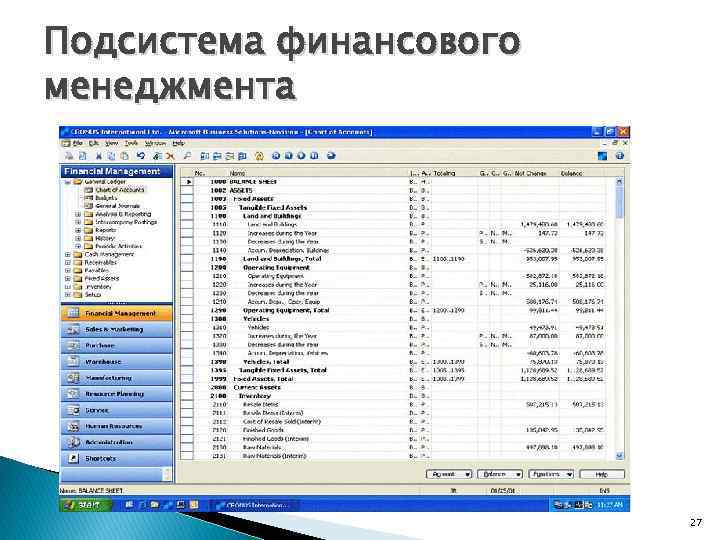Expand the History folder node
The height and width of the screenshot is (540, 720).
(78, 238)
